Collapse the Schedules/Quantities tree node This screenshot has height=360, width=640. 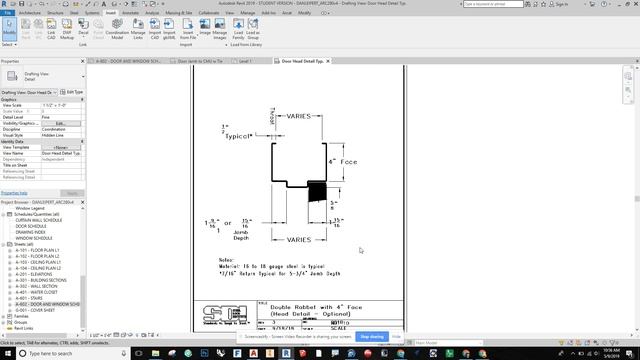[3, 214]
